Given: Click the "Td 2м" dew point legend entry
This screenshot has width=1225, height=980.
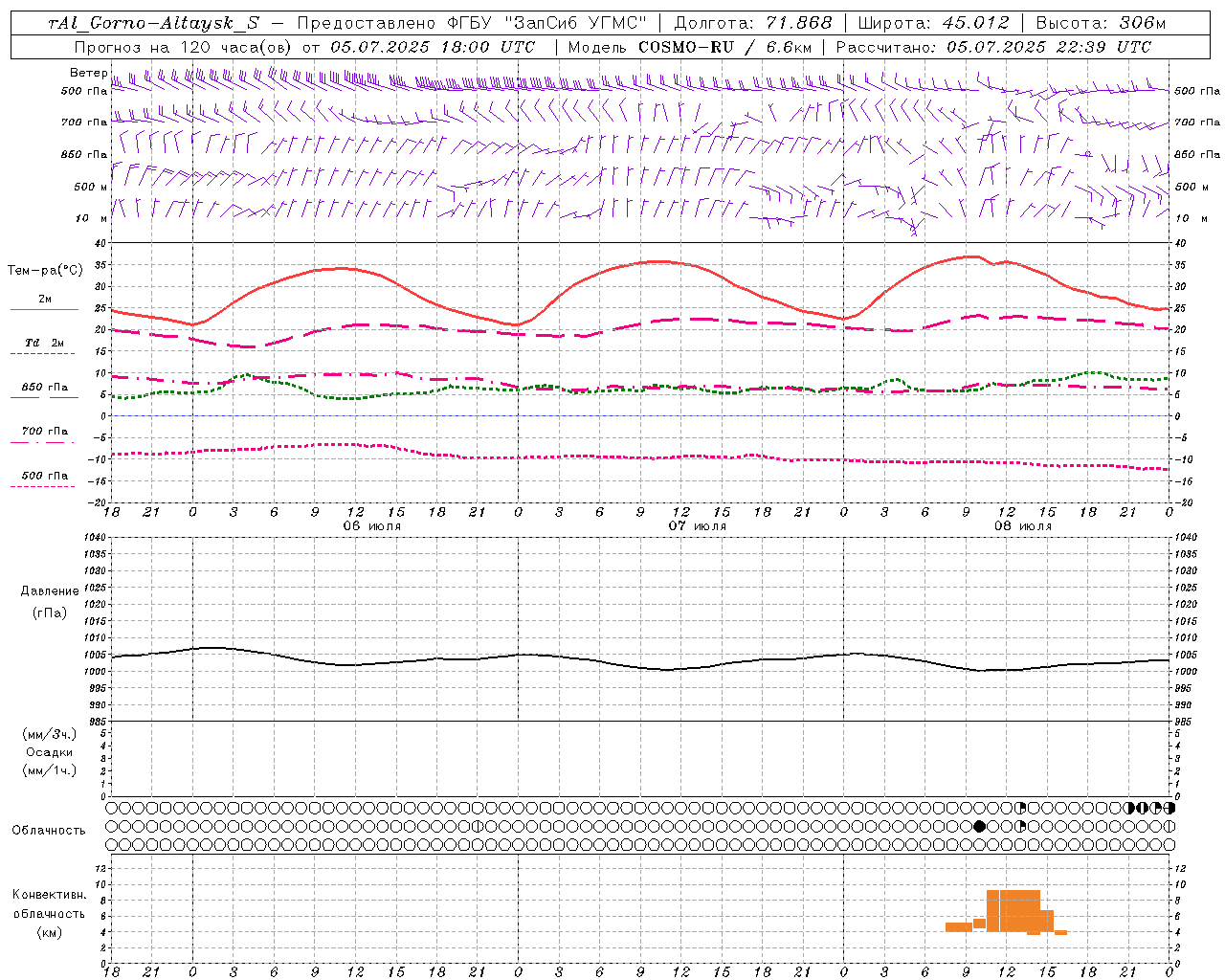Looking at the screenshot, I should pos(45,343).
